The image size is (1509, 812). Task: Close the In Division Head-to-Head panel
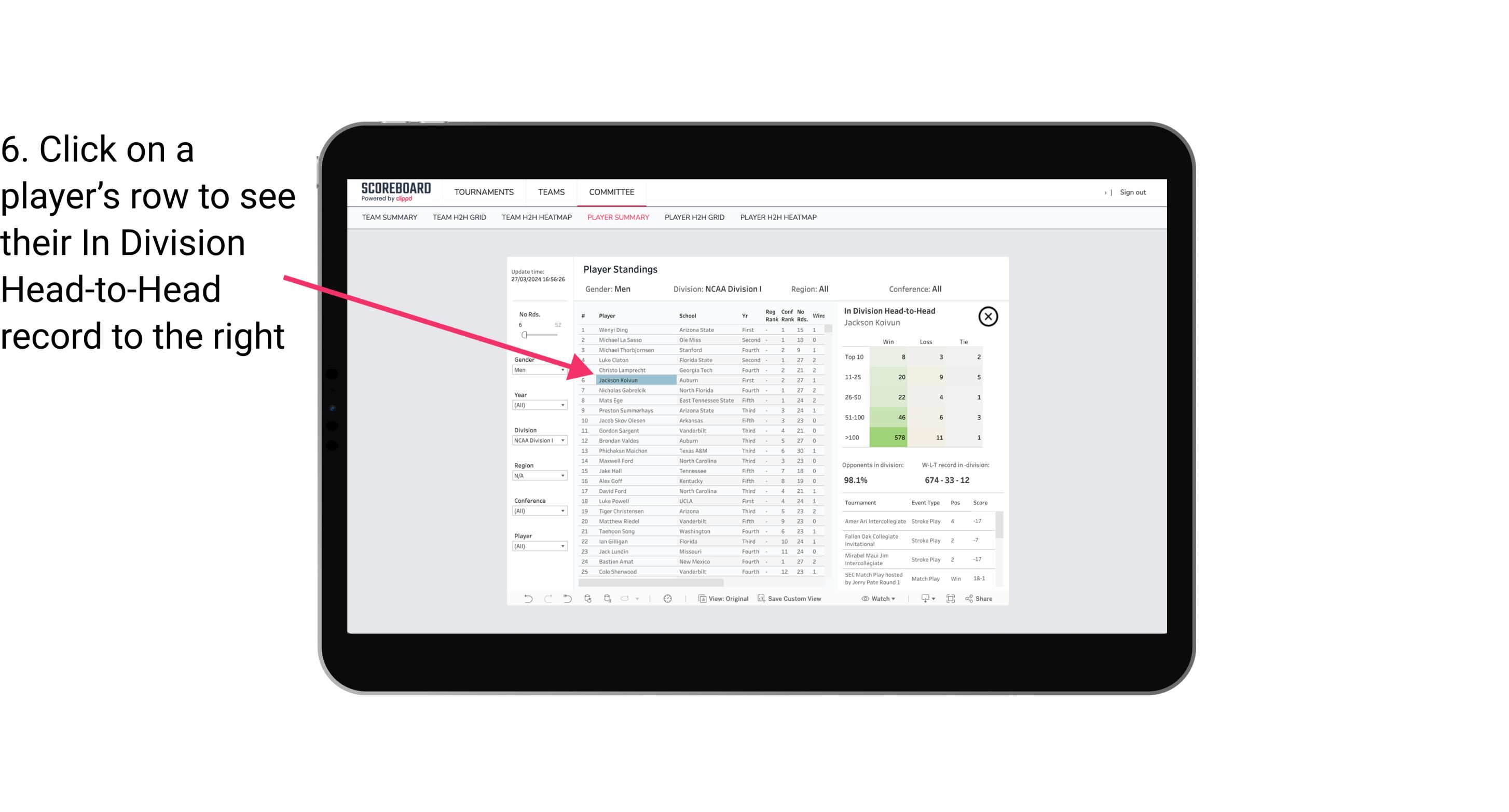[988, 316]
